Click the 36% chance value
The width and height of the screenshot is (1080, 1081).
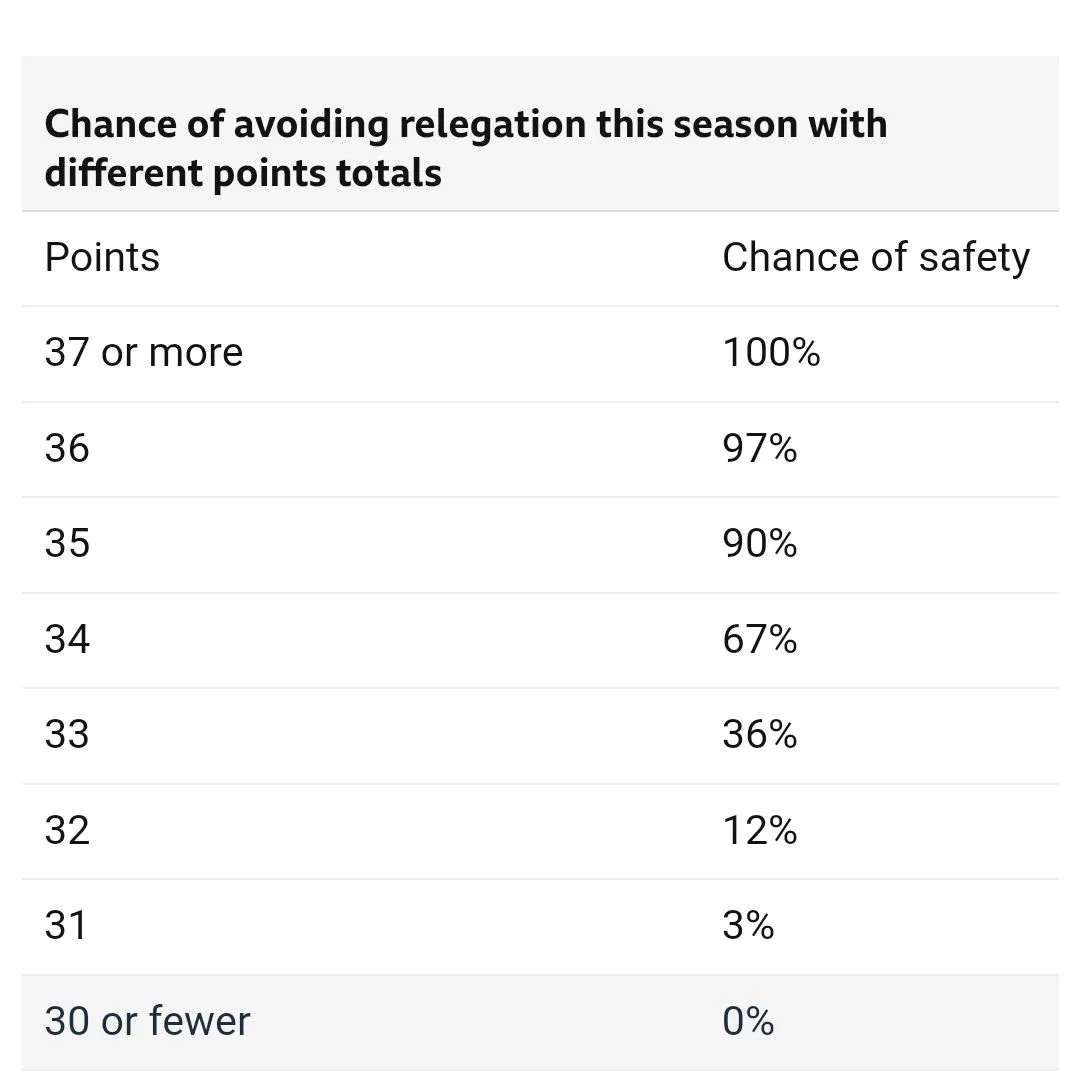pyautogui.click(x=760, y=735)
